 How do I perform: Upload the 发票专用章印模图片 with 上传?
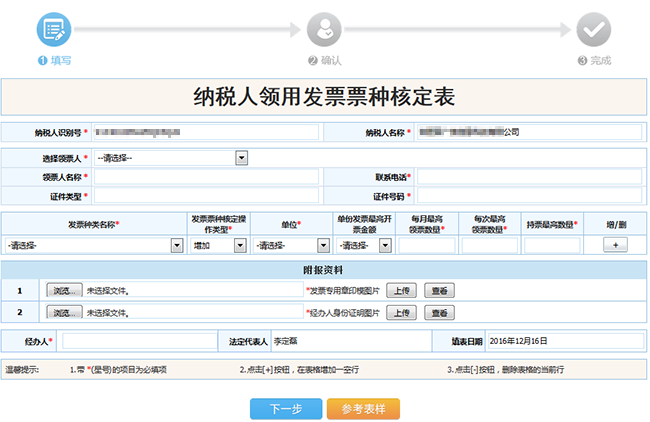pyautogui.click(x=400, y=289)
